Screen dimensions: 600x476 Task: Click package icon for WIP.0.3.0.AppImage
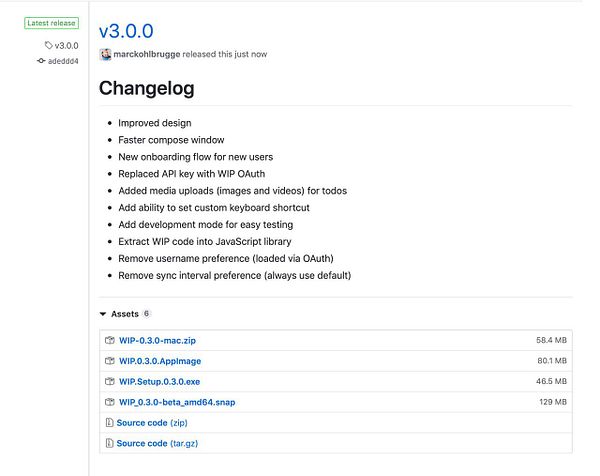tap(110, 361)
